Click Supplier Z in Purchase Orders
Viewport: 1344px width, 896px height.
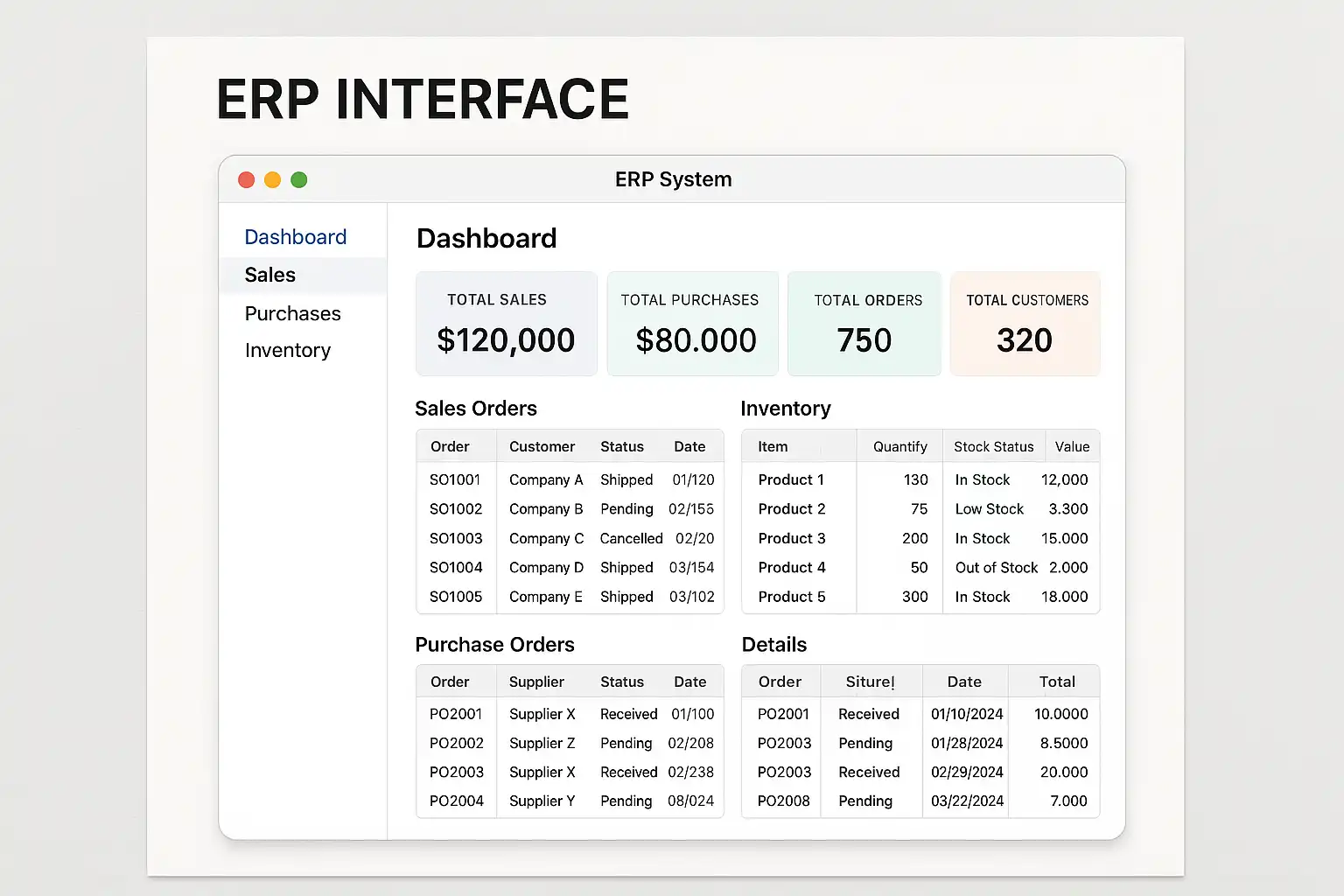tap(542, 743)
